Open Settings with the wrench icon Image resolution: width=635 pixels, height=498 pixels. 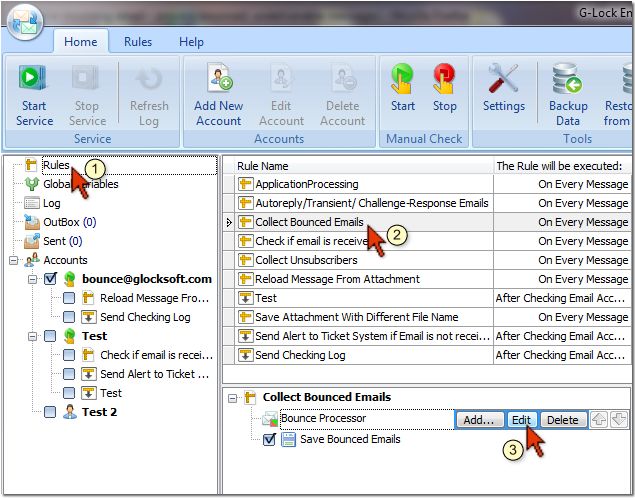[x=503, y=78]
